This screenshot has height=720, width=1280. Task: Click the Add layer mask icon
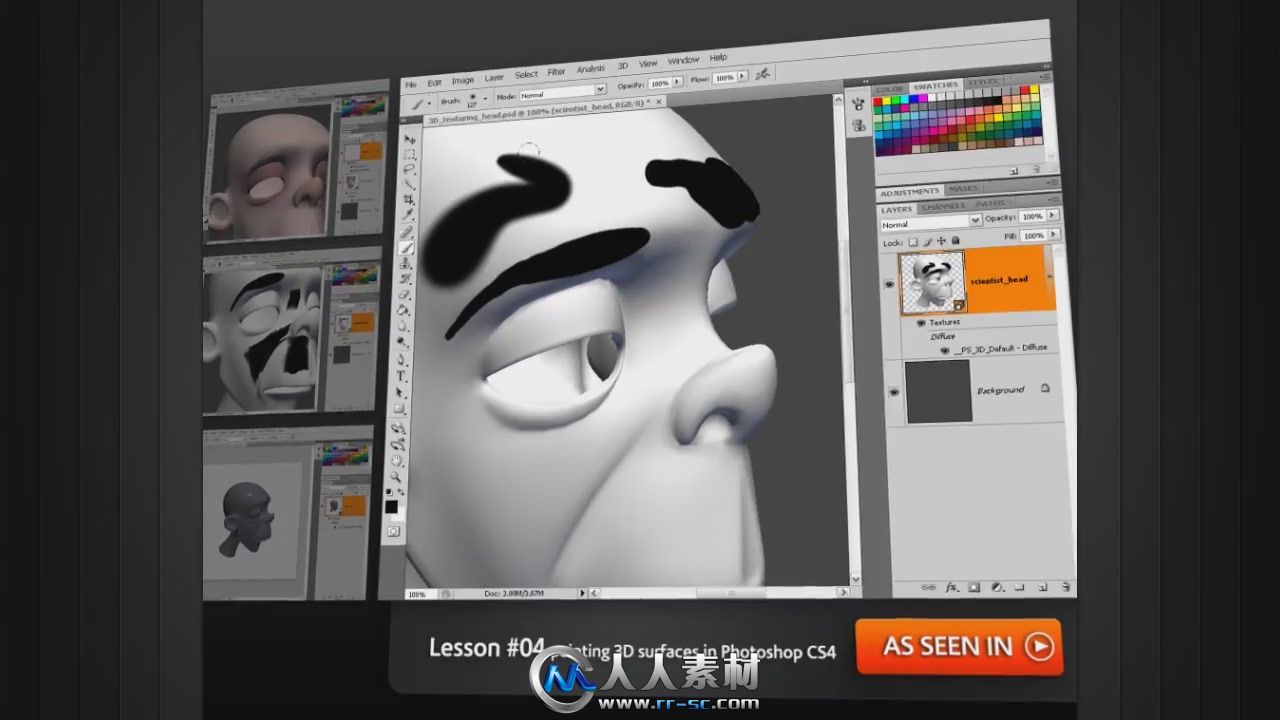coord(974,587)
